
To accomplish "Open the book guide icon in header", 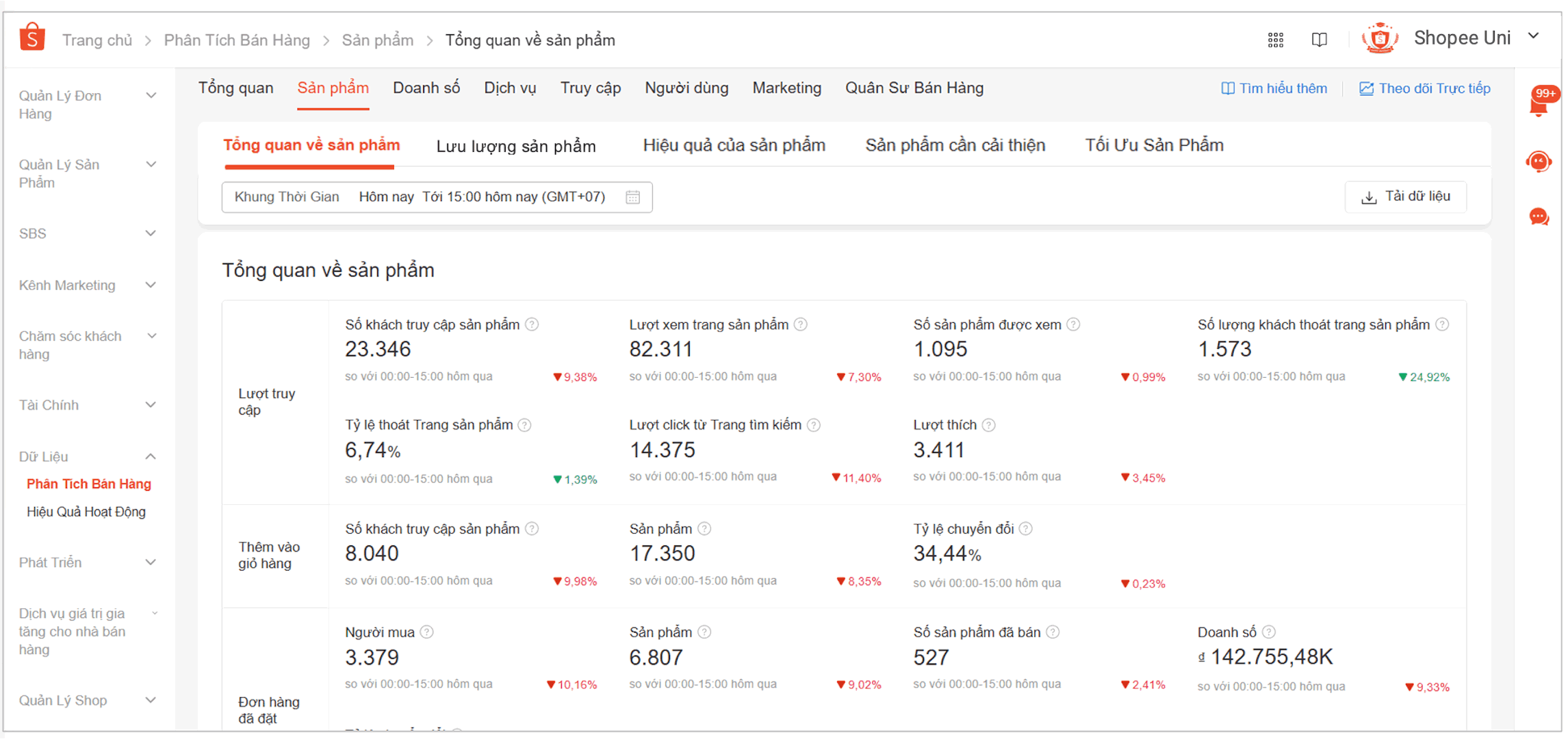I will 1319,40.
